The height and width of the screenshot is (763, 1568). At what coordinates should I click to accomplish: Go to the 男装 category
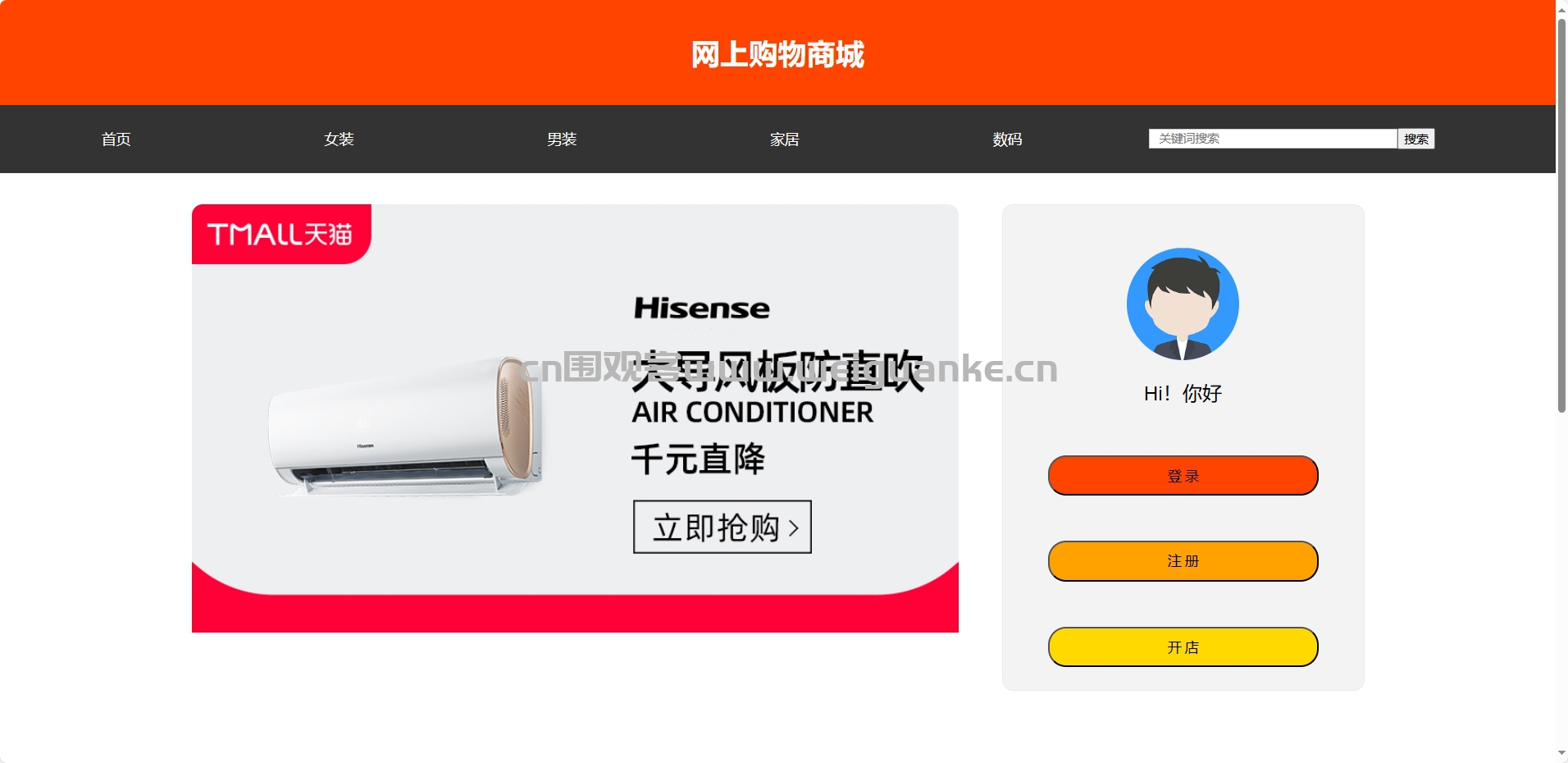562,139
